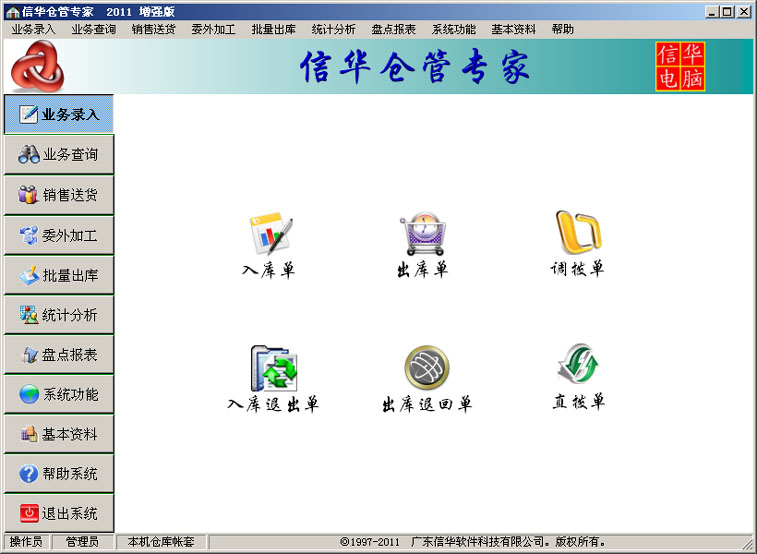Click the red power icon beside 退出系统

[x=29, y=513]
